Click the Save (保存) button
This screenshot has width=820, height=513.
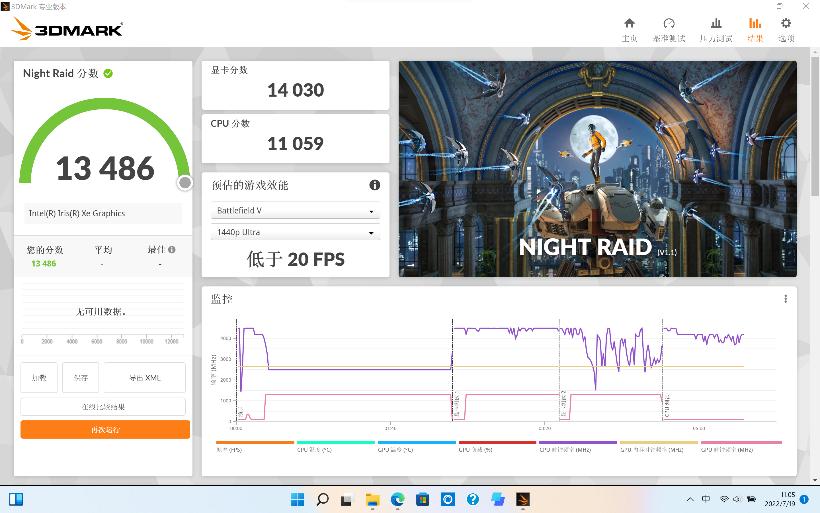click(x=81, y=377)
